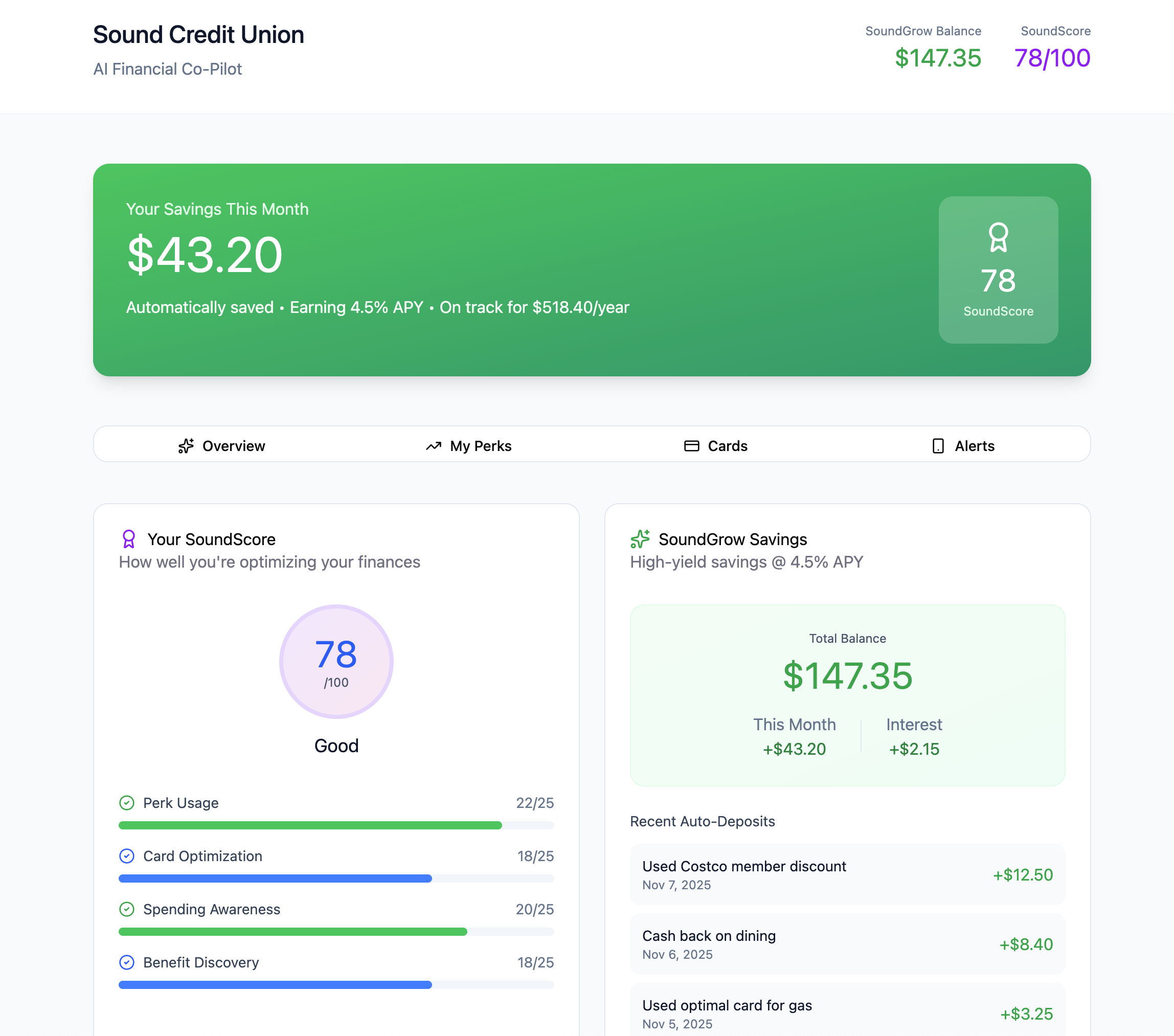The height and width of the screenshot is (1036, 1174).
Task: Click the trending arrow icon beside My Perks
Action: pyautogui.click(x=433, y=446)
